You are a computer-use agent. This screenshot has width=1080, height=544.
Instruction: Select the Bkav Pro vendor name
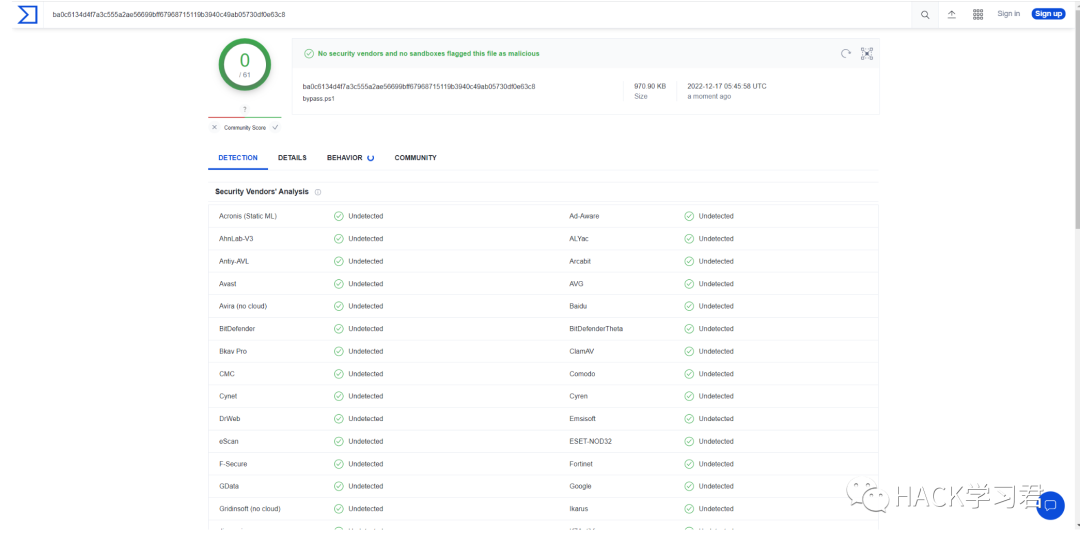[233, 351]
